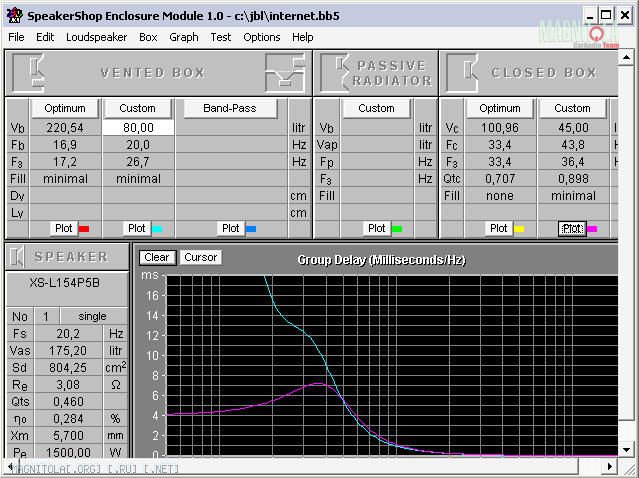The height and width of the screenshot is (478, 639).
Task: Click the blue plot color swatch
Action: 251,229
